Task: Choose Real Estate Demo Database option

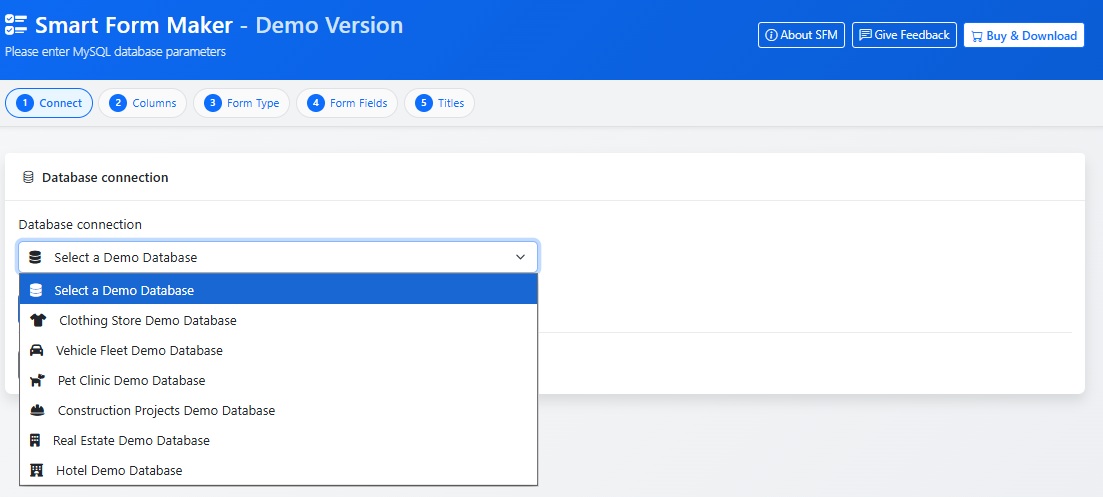Action: (x=279, y=441)
